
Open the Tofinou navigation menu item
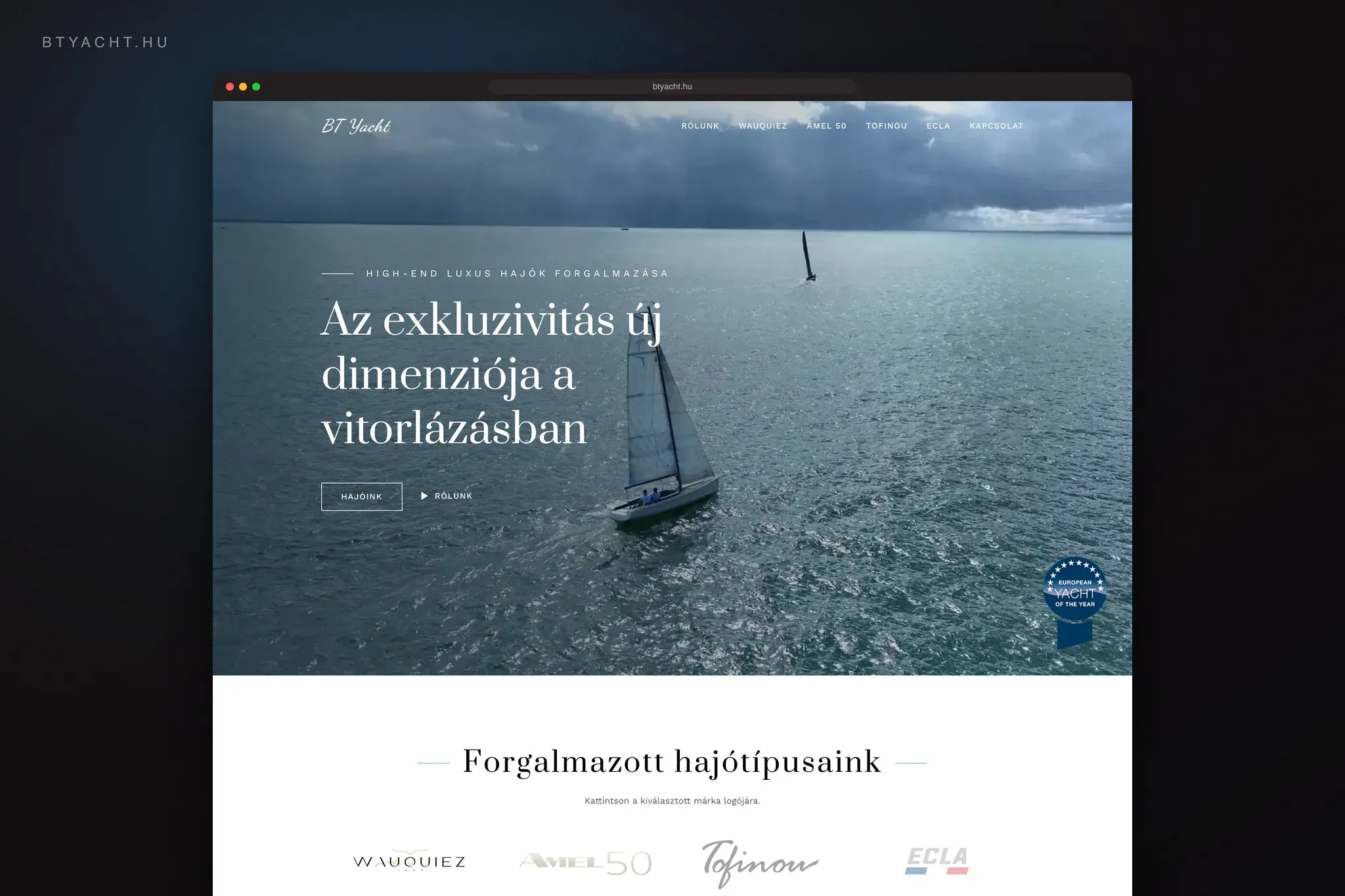click(x=886, y=126)
